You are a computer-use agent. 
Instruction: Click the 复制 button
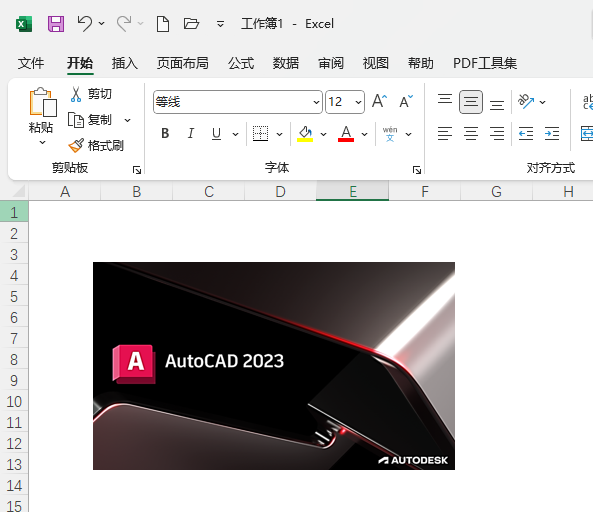pos(90,120)
